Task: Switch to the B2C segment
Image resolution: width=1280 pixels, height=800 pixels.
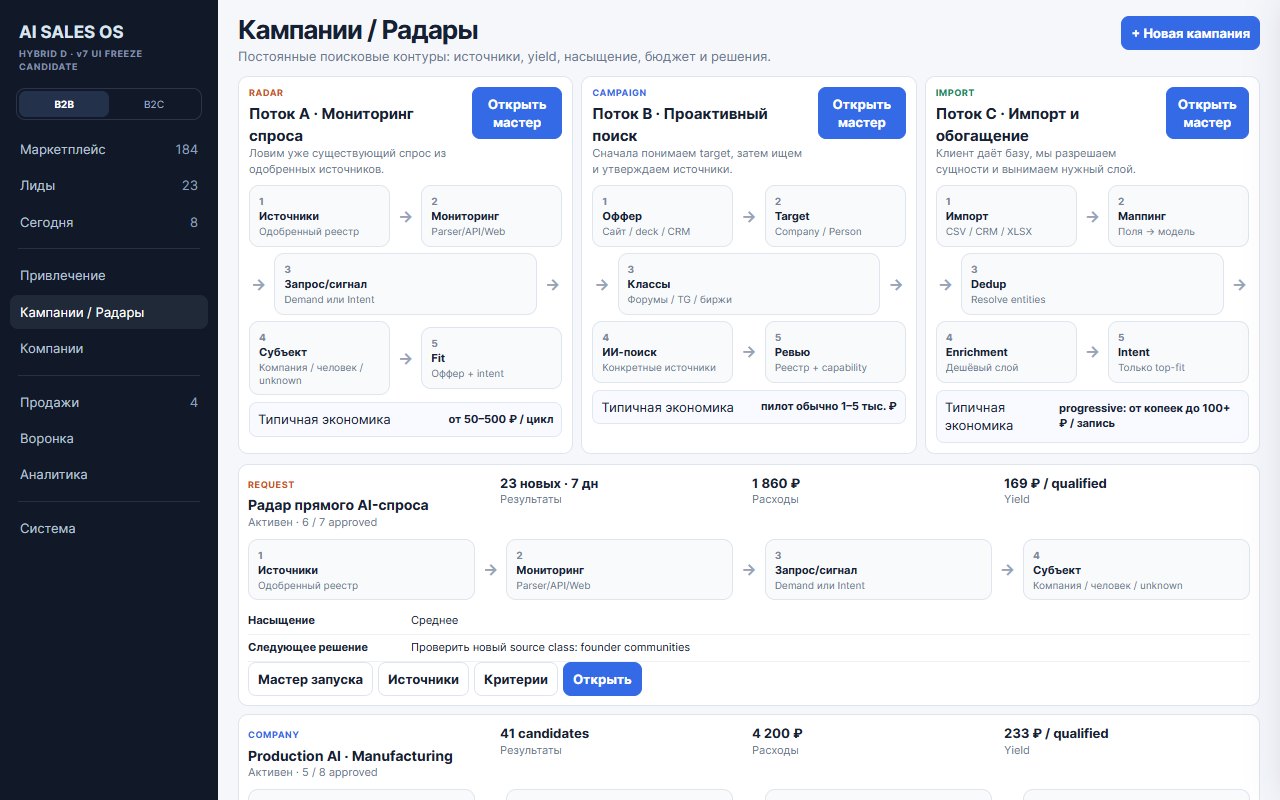Action: (154, 104)
